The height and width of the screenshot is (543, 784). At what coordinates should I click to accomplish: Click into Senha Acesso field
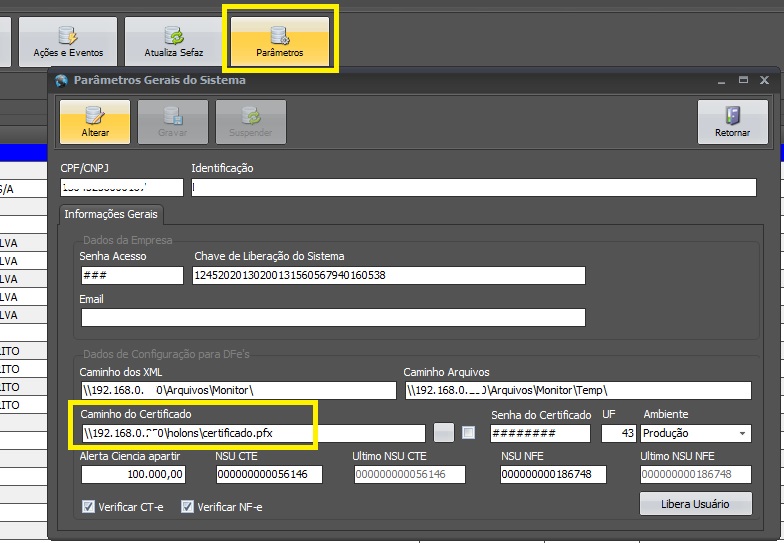pyautogui.click(x=132, y=276)
